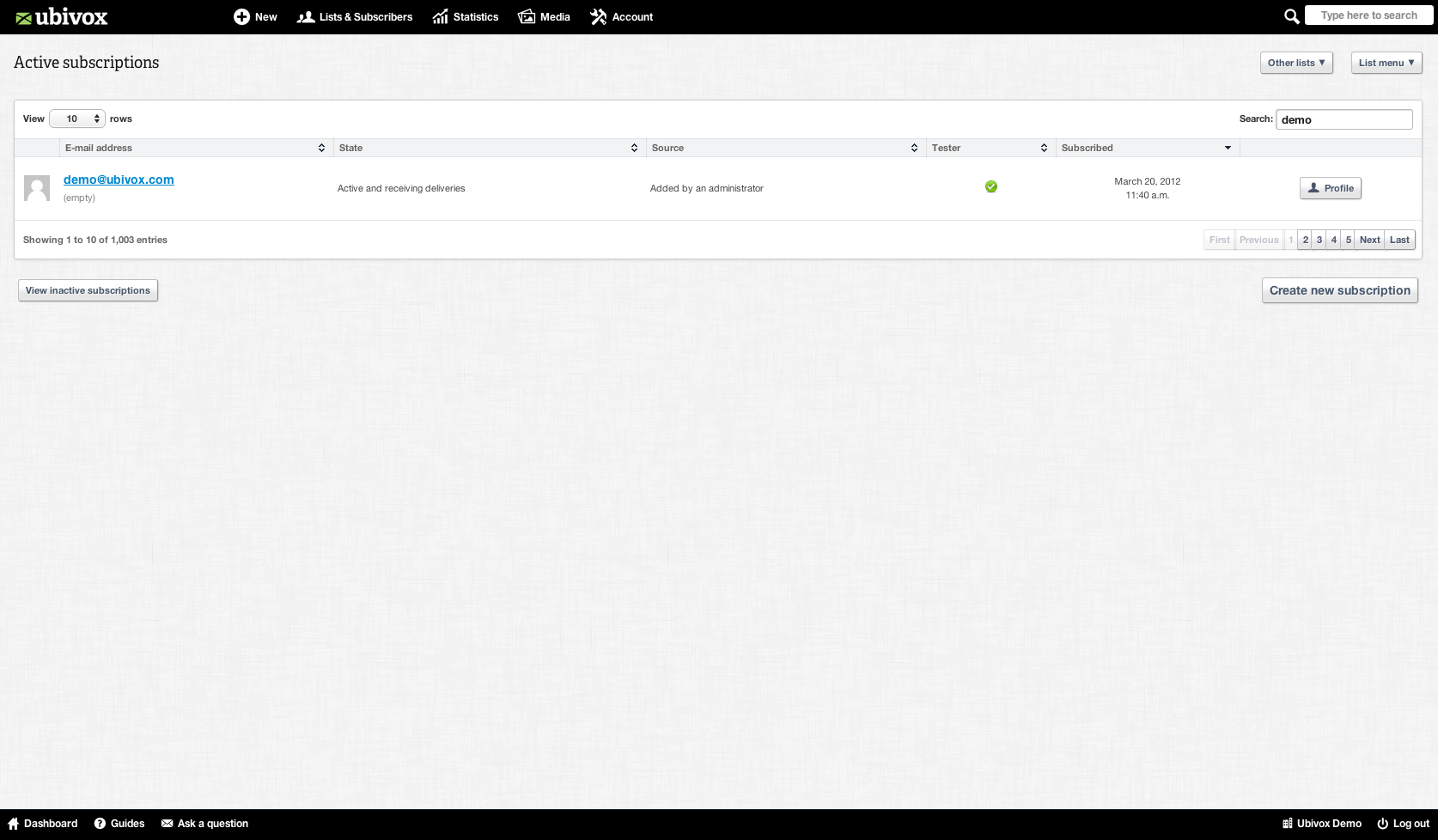Expand the List menu dropdown
1438x840 pixels.
(x=1386, y=63)
